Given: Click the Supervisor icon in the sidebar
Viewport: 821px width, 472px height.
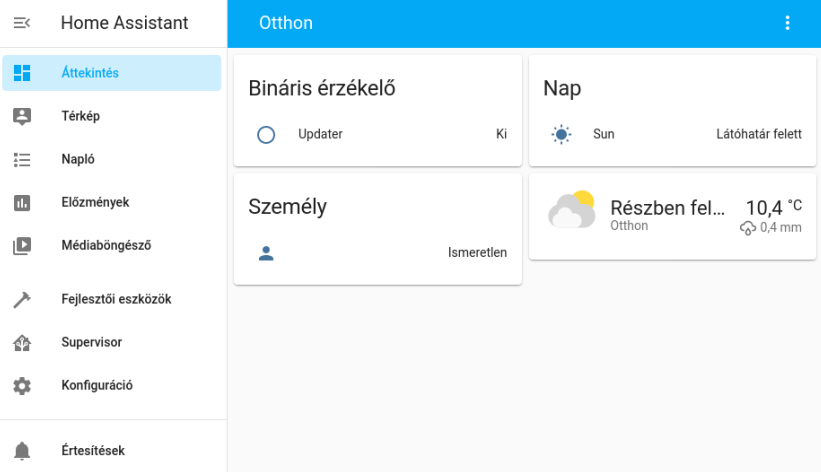Looking at the screenshot, I should (x=22, y=342).
